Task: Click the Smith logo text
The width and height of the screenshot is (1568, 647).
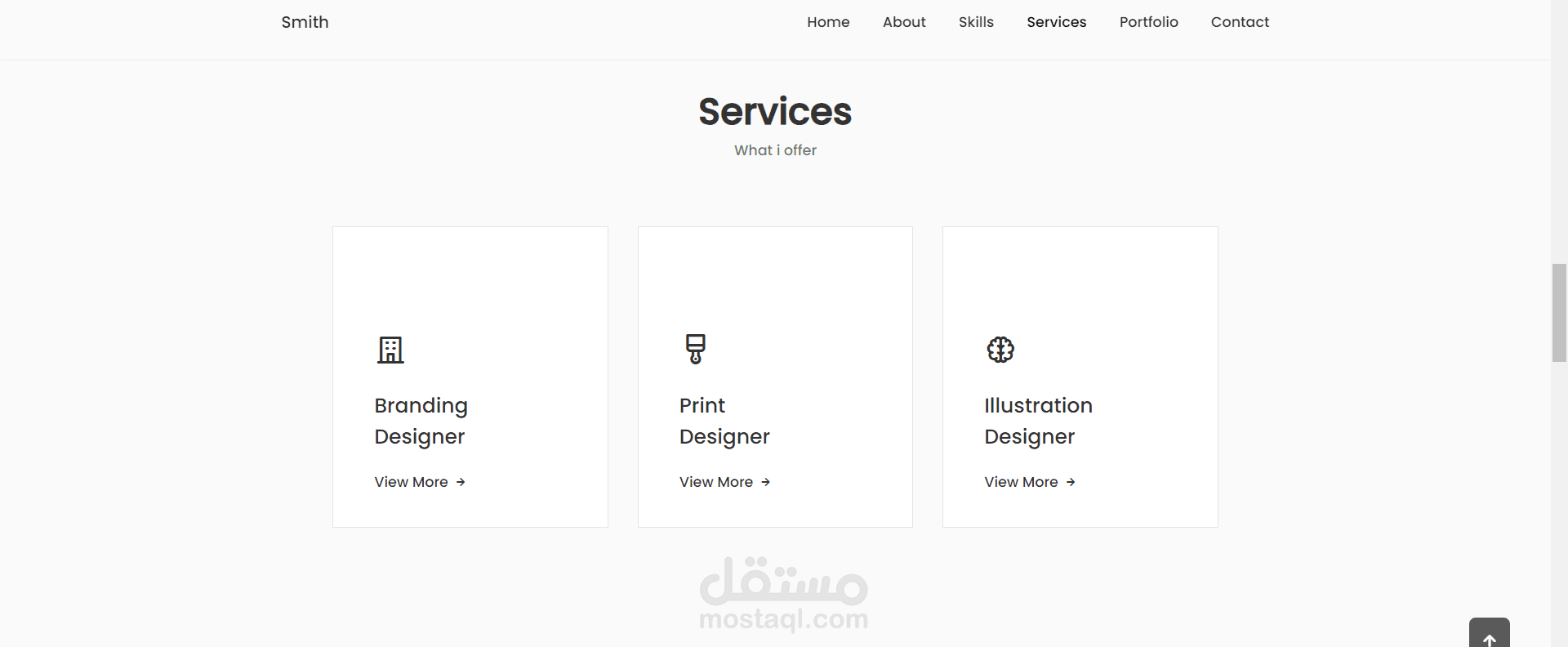Action: (305, 22)
